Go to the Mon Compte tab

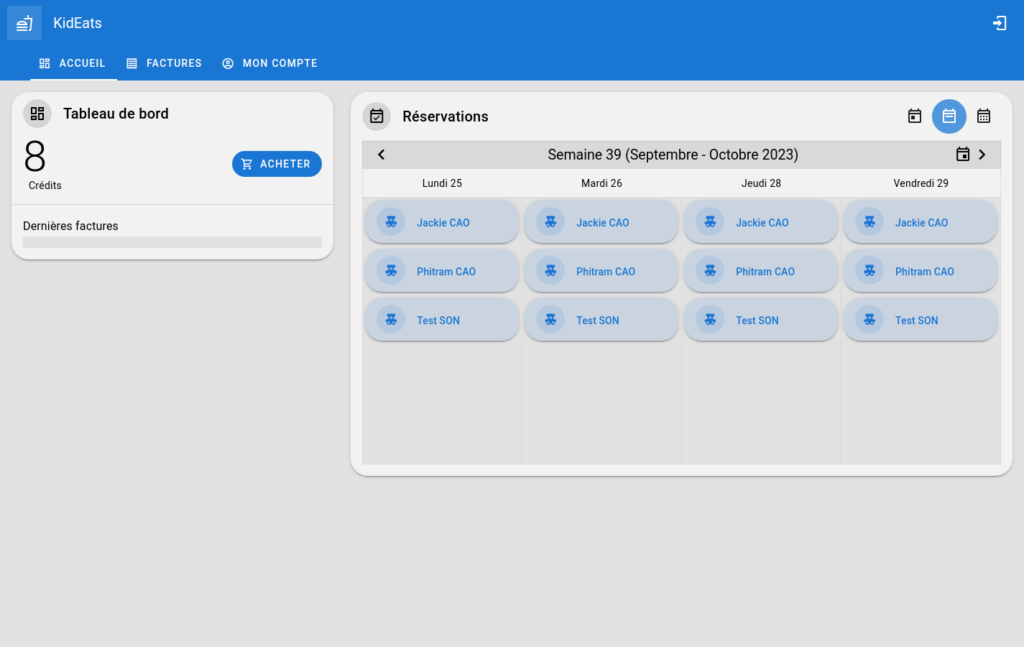pos(270,63)
